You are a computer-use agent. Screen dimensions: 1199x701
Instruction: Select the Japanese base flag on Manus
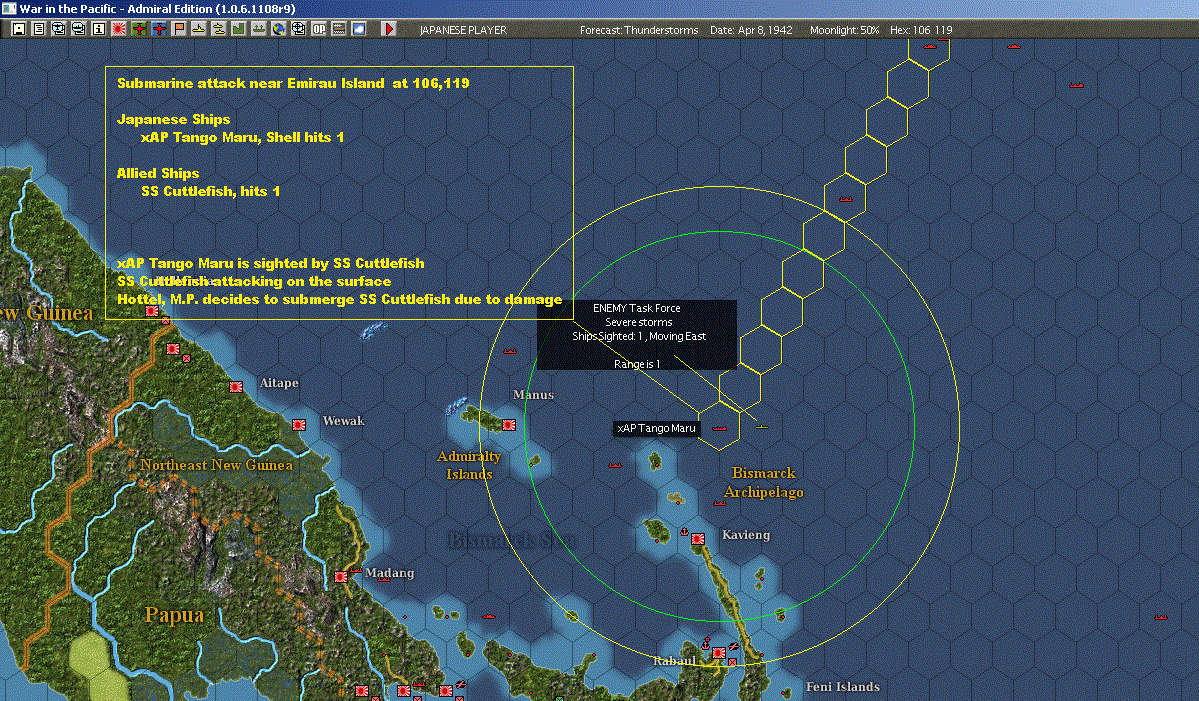coord(509,424)
